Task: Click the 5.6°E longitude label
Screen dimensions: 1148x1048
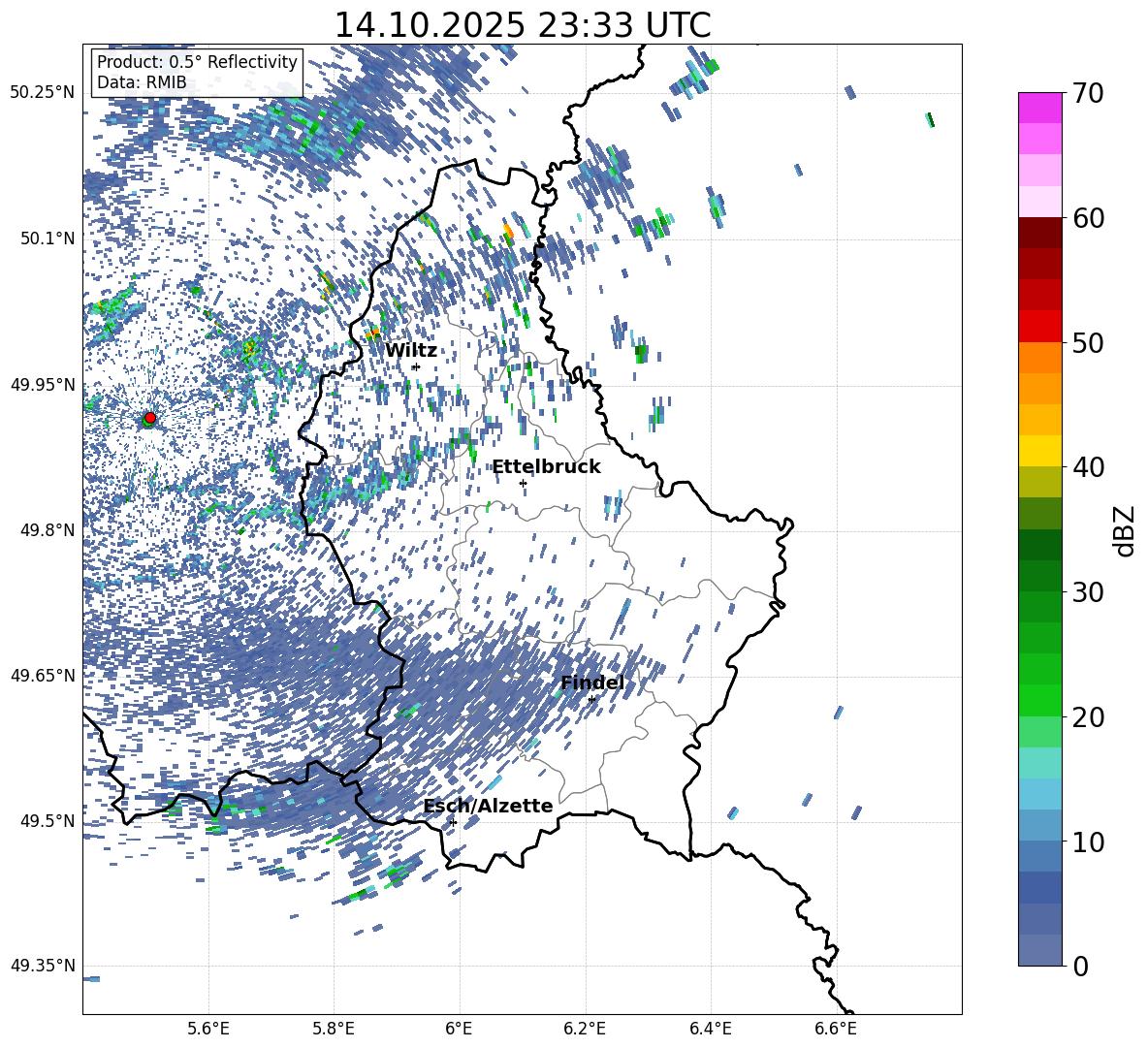Action: click(208, 1029)
